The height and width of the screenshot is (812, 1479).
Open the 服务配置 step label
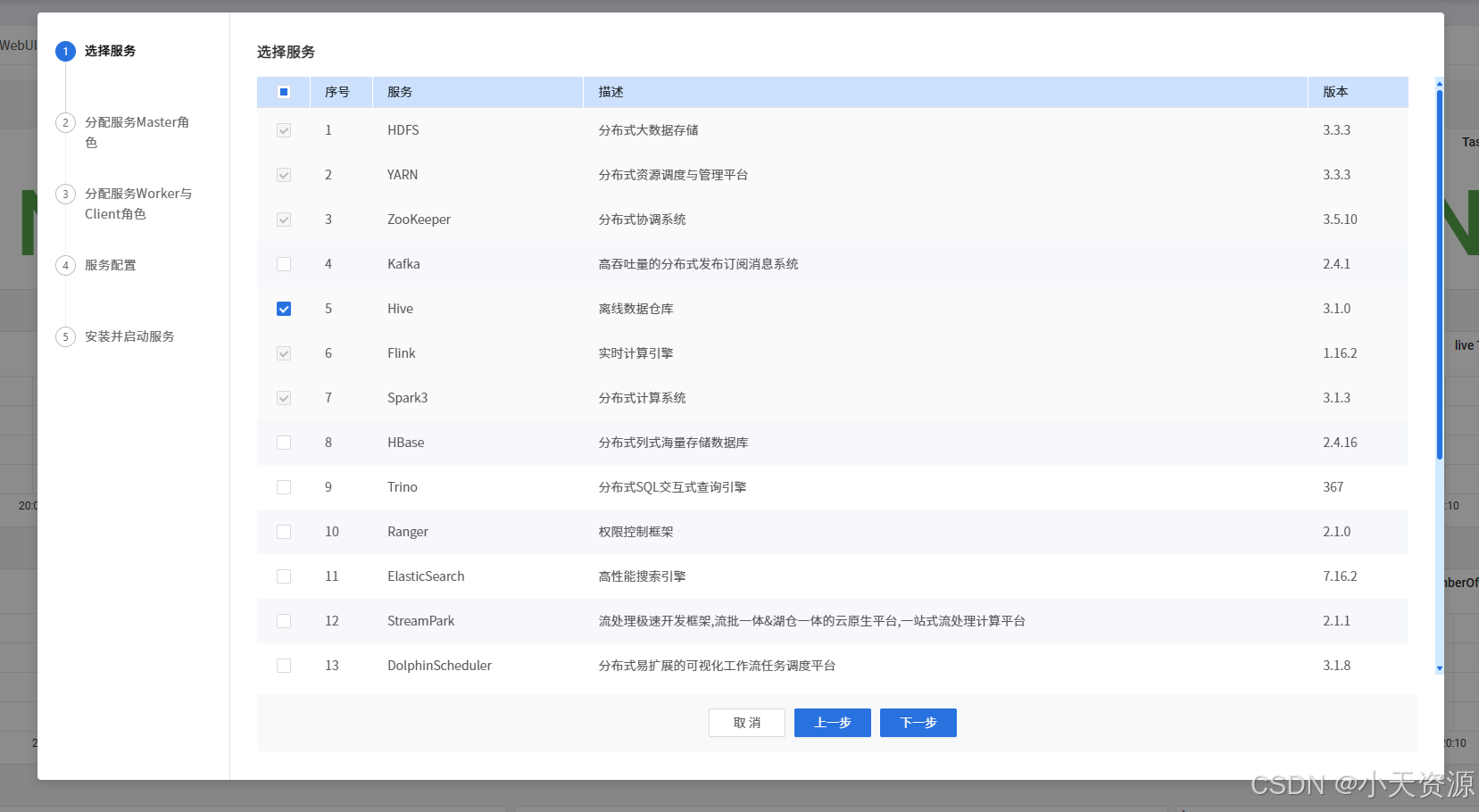pos(111,265)
